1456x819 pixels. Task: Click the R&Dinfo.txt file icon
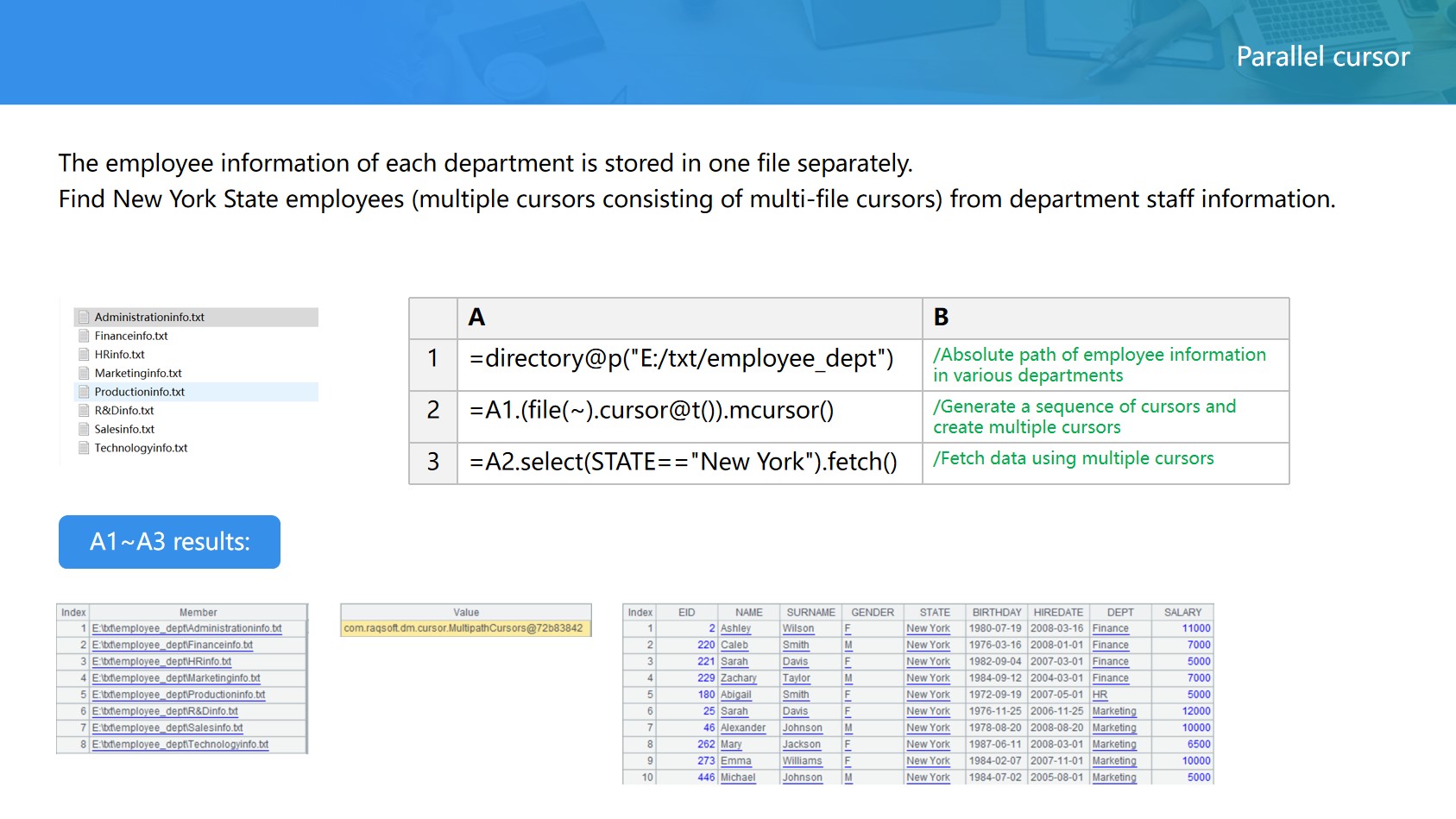coord(84,411)
